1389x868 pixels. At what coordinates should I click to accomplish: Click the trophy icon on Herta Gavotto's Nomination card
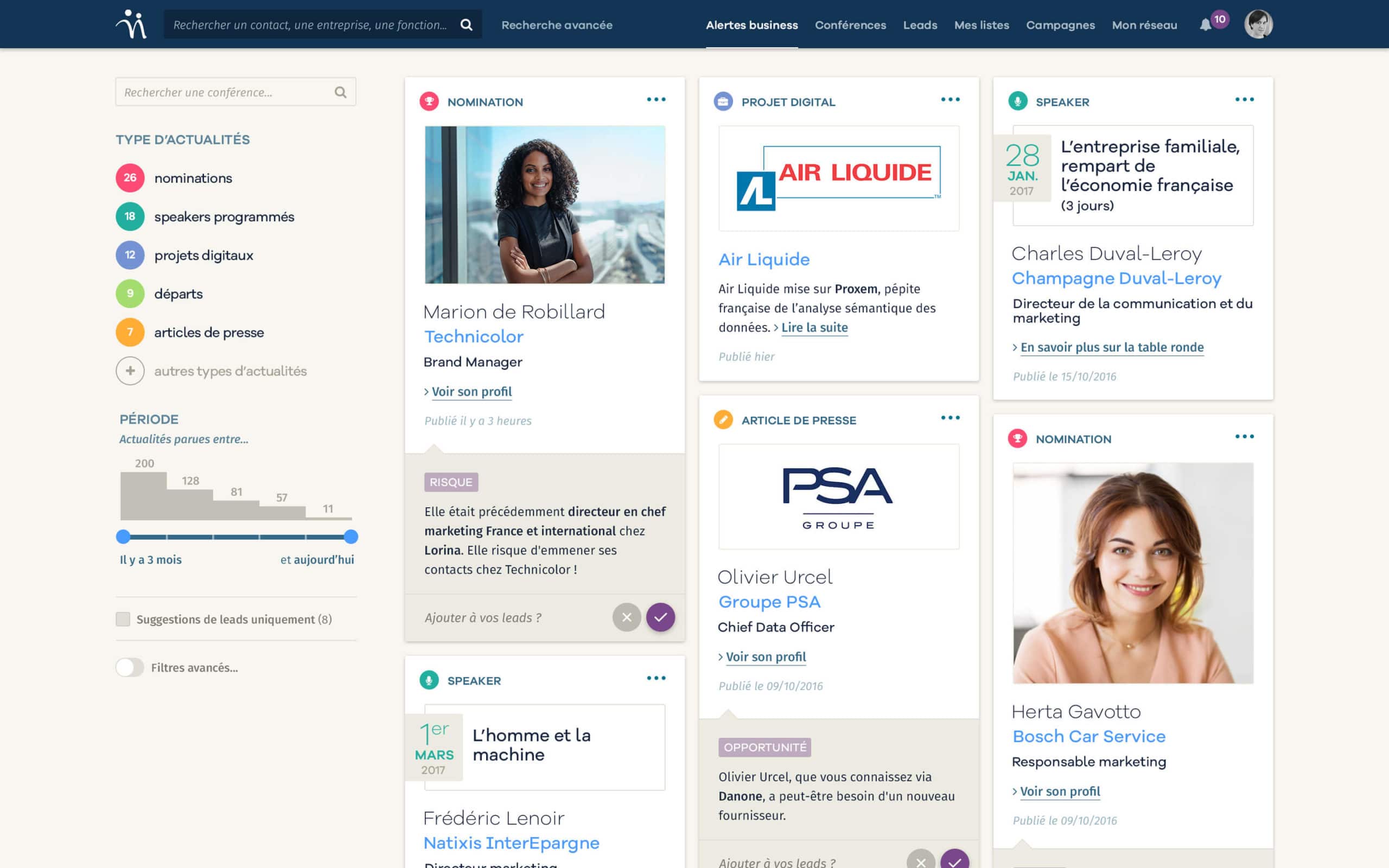click(x=1018, y=438)
